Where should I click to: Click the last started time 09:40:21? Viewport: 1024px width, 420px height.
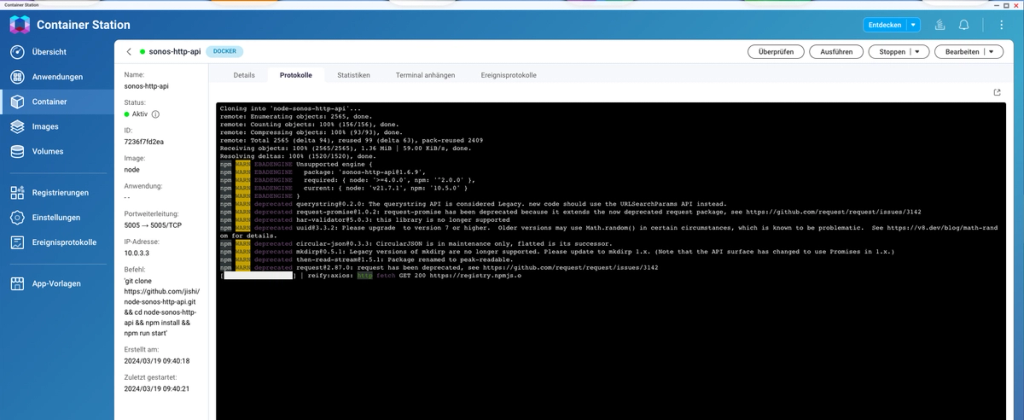coord(157,389)
